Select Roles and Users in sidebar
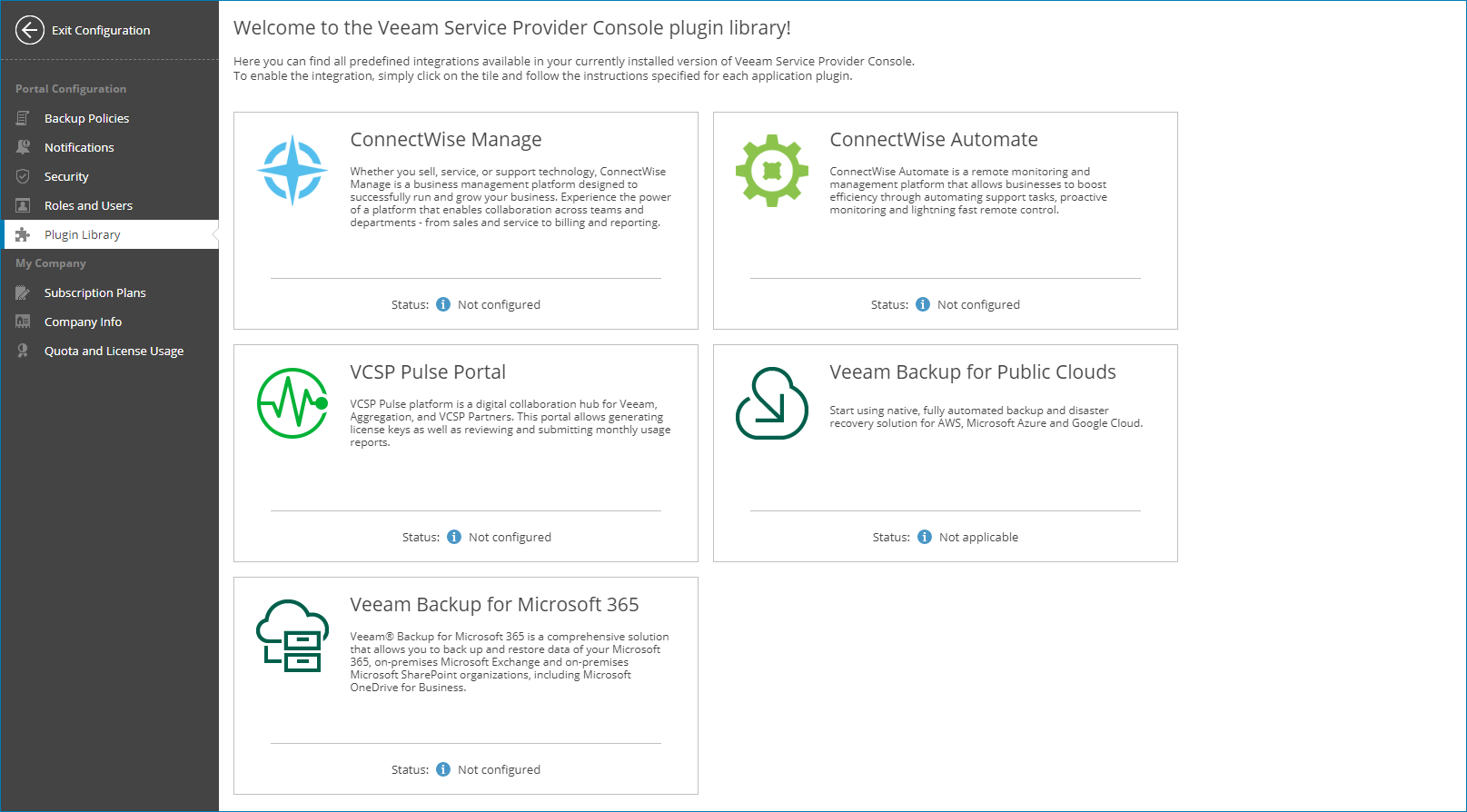This screenshot has height=812, width=1467. (x=88, y=205)
